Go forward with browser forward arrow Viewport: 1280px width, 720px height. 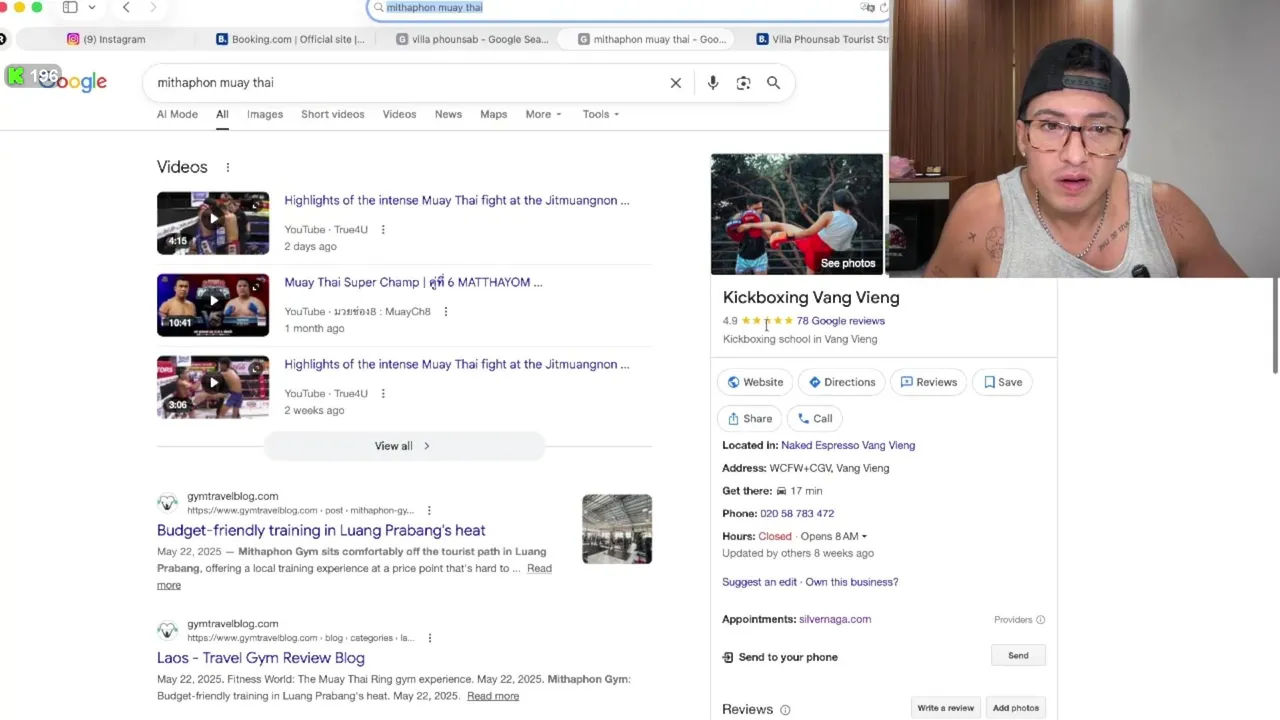[x=153, y=7]
